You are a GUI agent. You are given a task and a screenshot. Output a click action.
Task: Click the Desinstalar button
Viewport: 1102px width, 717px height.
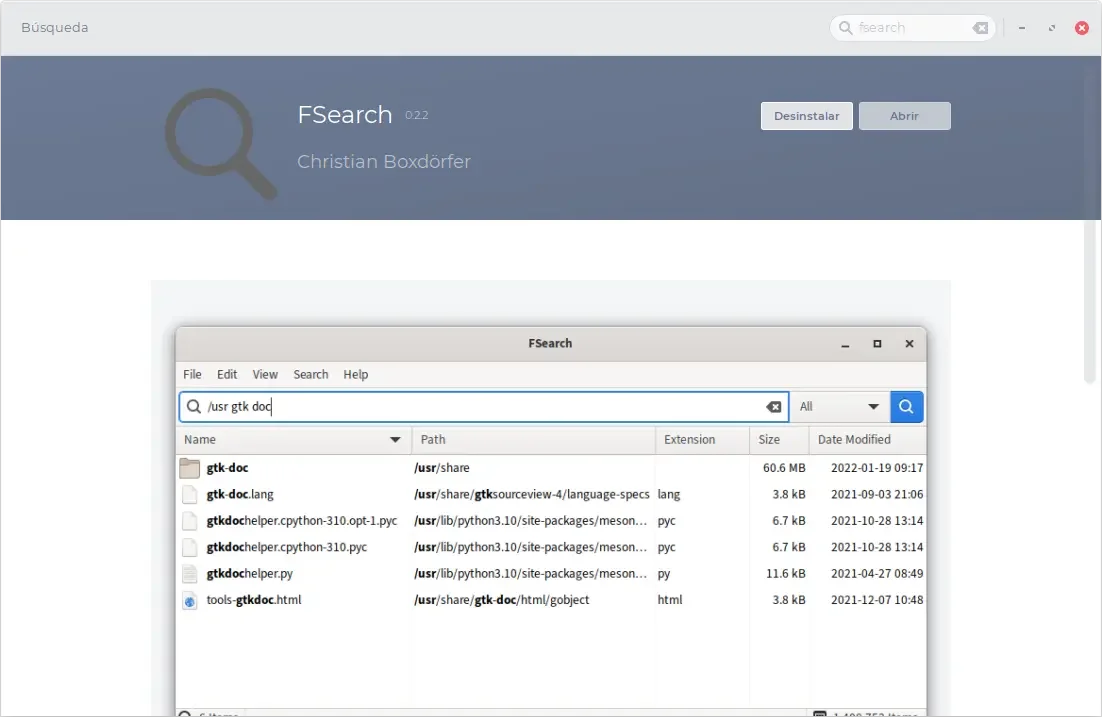806,115
